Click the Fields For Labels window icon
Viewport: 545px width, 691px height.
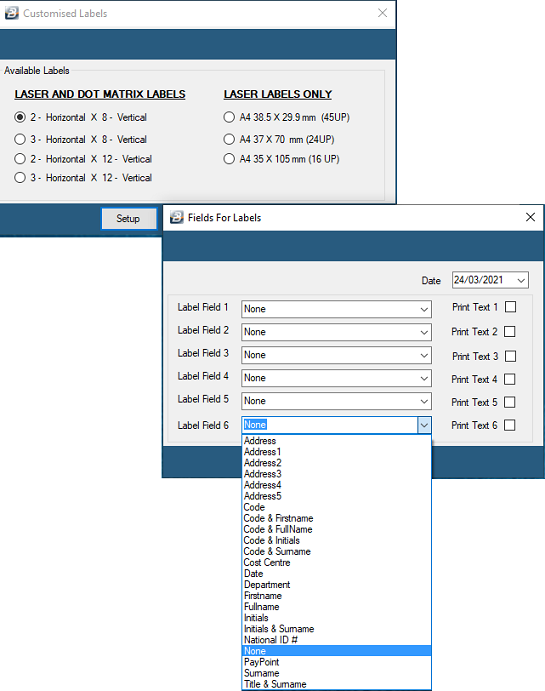click(x=177, y=217)
